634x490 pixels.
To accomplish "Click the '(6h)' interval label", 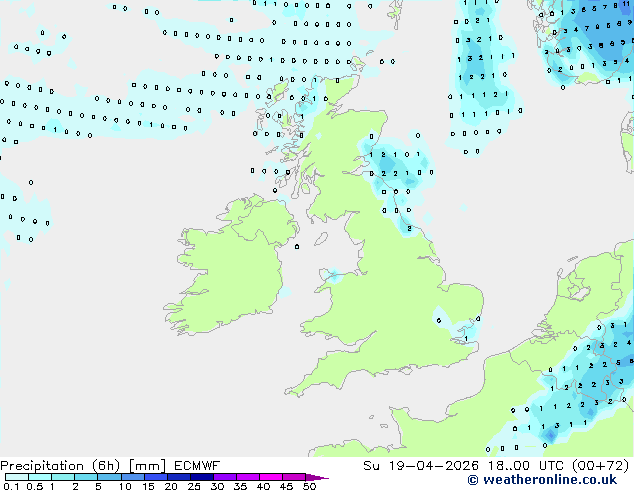I will 106,466.
